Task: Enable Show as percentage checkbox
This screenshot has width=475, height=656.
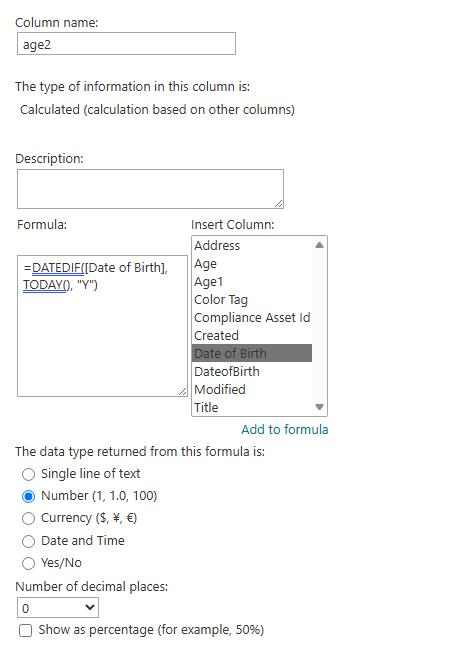Action: (26, 630)
